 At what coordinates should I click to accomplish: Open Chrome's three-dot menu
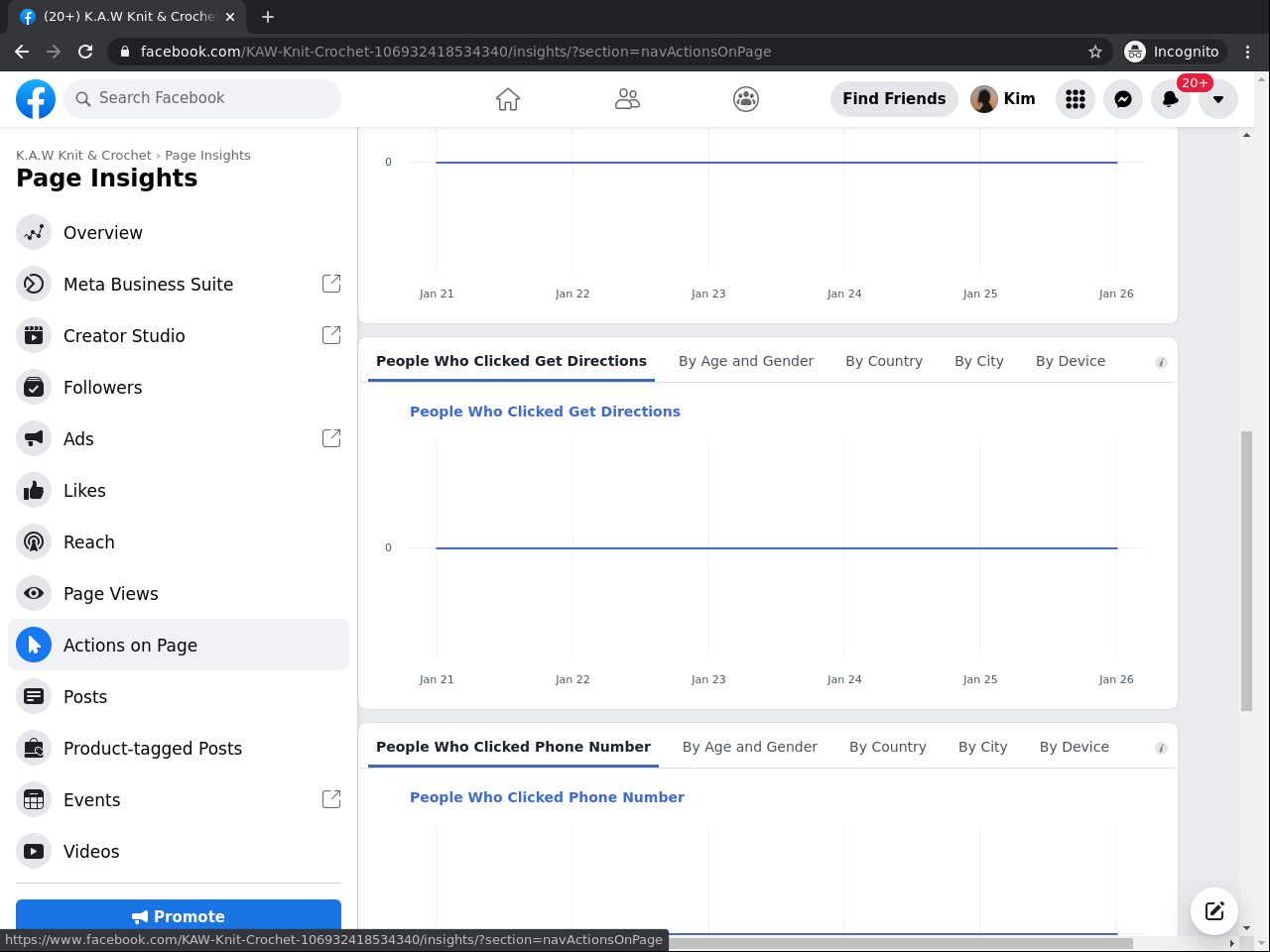pyautogui.click(x=1248, y=52)
